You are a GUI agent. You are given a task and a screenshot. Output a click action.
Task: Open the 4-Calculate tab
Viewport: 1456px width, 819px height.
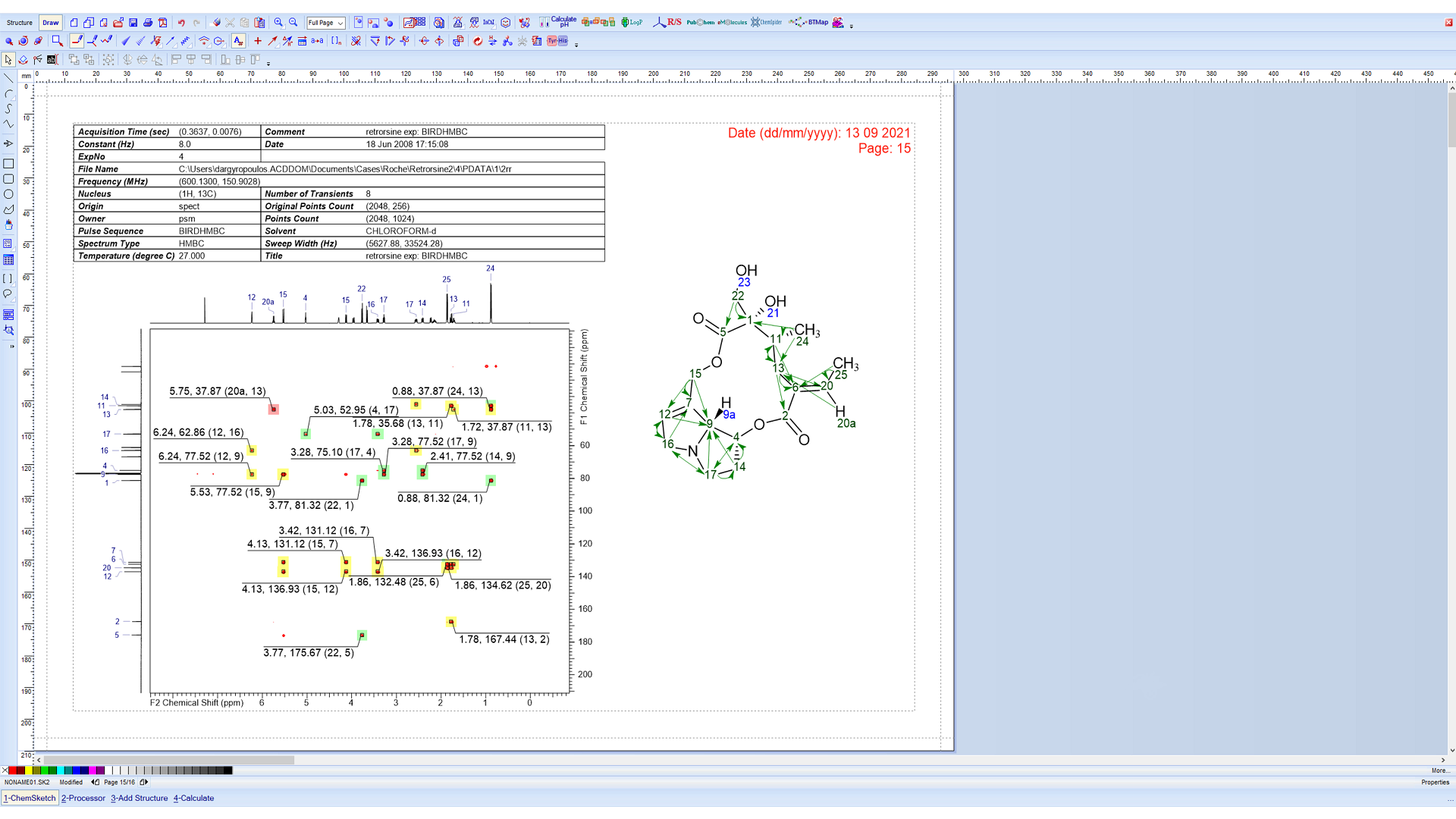pyautogui.click(x=193, y=799)
